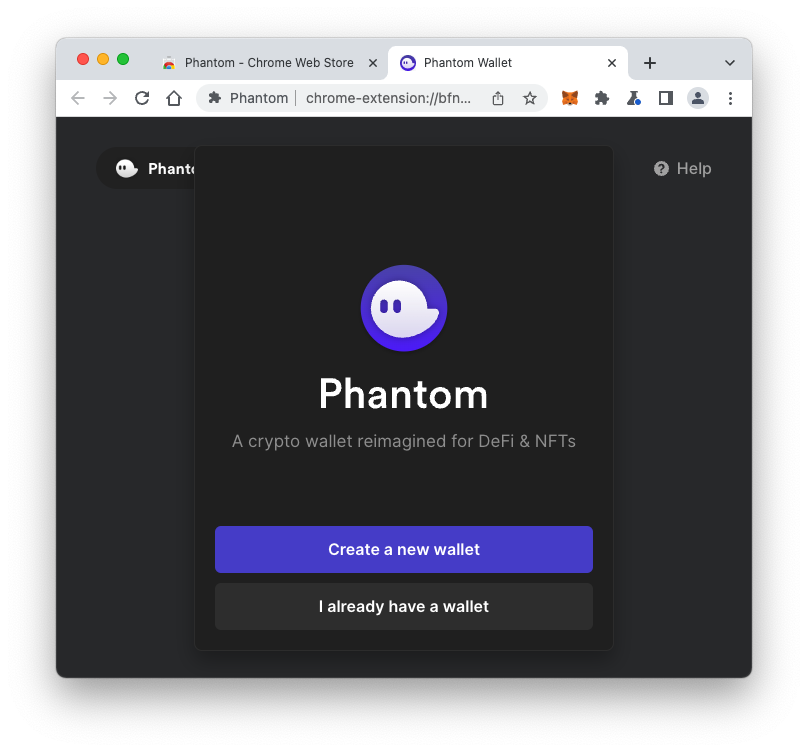Open the Help link
The image size is (808, 752).
682,169
